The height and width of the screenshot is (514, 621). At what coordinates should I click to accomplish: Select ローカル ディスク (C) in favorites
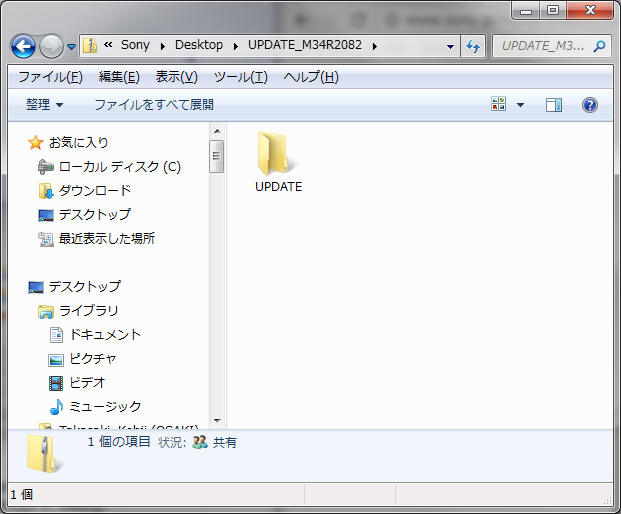click(x=119, y=166)
